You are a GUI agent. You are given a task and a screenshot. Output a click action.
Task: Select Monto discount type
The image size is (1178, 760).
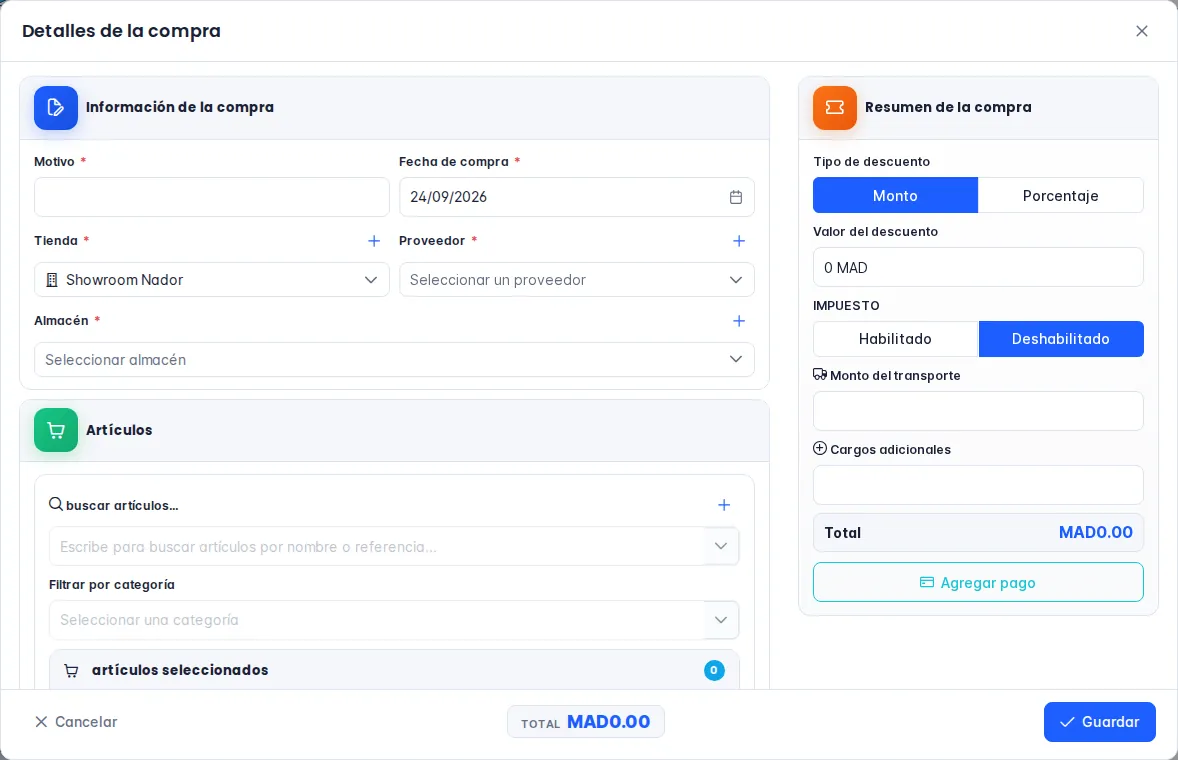[x=895, y=195]
